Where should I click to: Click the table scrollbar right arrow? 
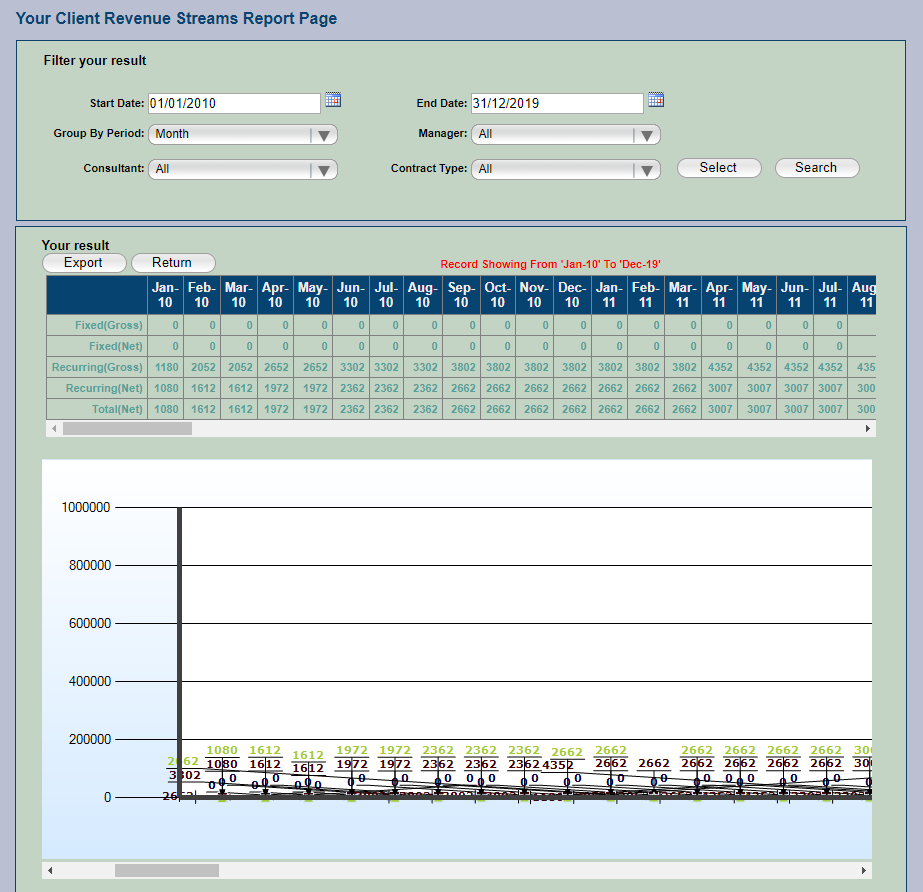coord(868,429)
